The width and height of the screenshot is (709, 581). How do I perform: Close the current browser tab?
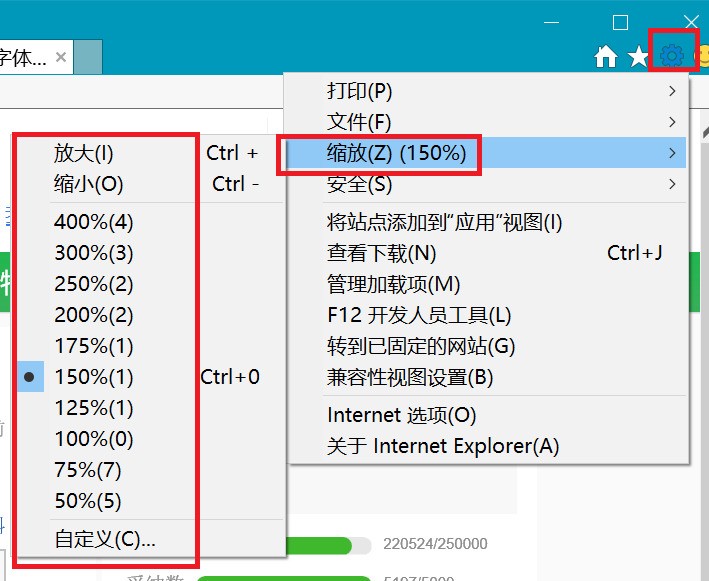click(61, 57)
